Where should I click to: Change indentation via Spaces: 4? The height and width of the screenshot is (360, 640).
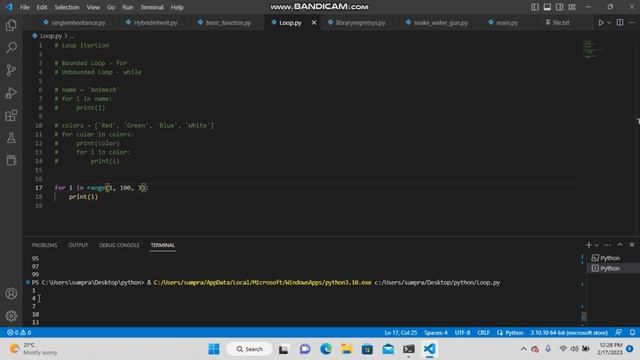(436, 333)
